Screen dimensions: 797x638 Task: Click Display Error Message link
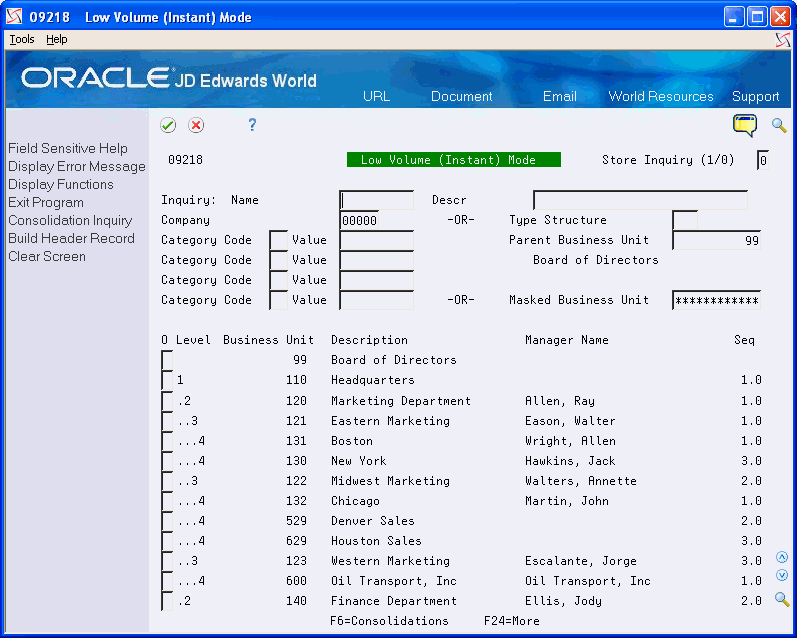(x=77, y=167)
